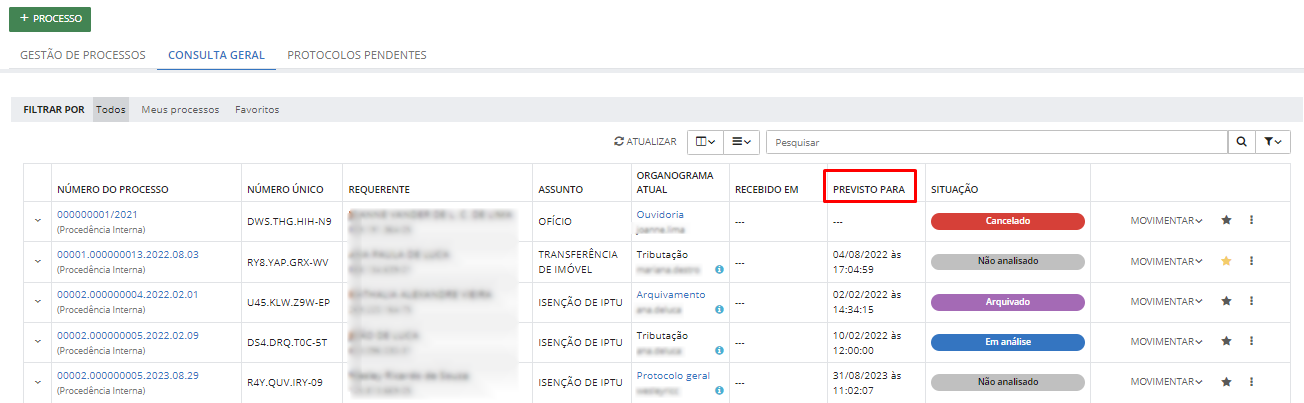1304x403 pixels.
Task: Filter by Meus processos
Action: click(180, 110)
